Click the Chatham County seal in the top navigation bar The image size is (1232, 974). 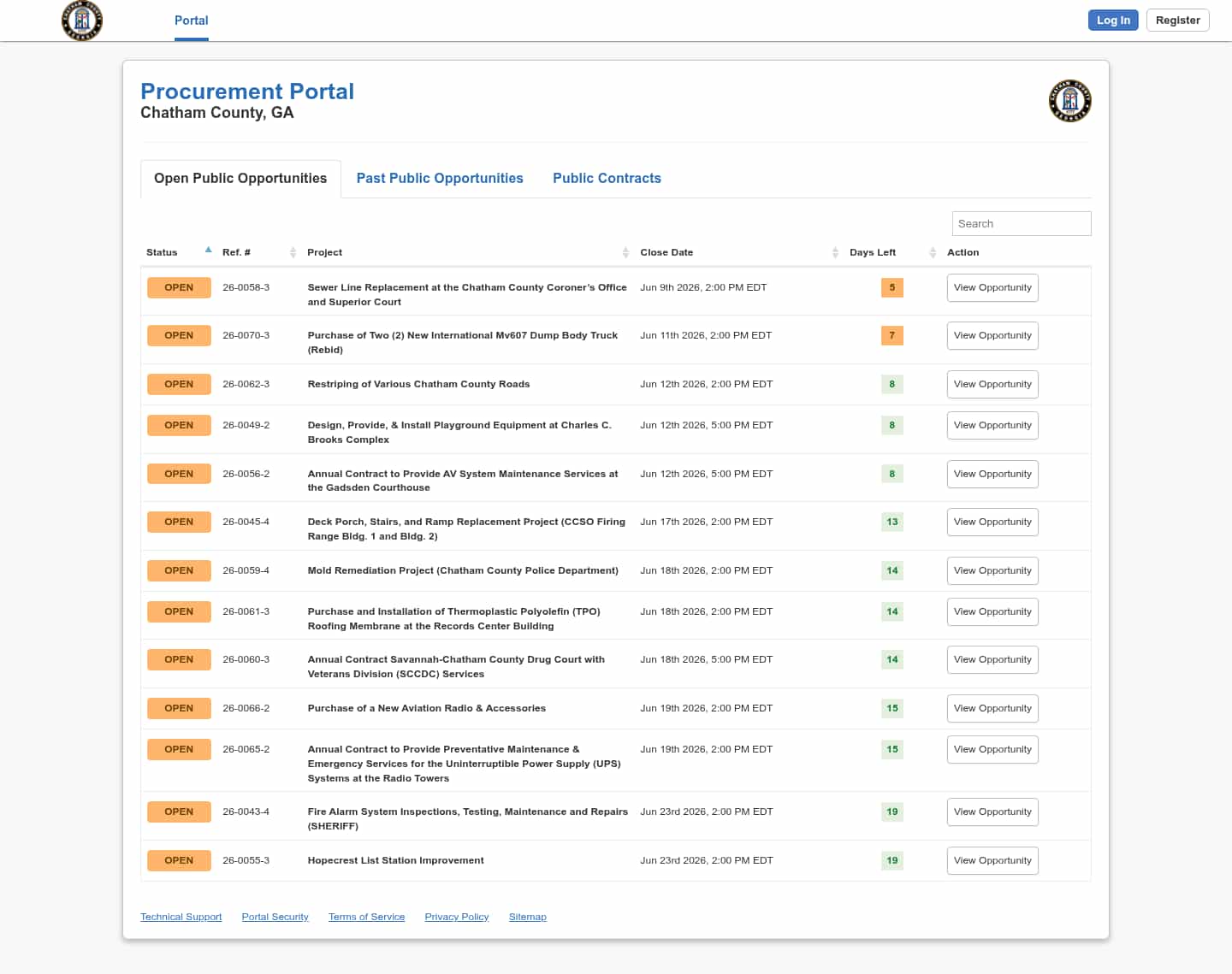[82, 21]
